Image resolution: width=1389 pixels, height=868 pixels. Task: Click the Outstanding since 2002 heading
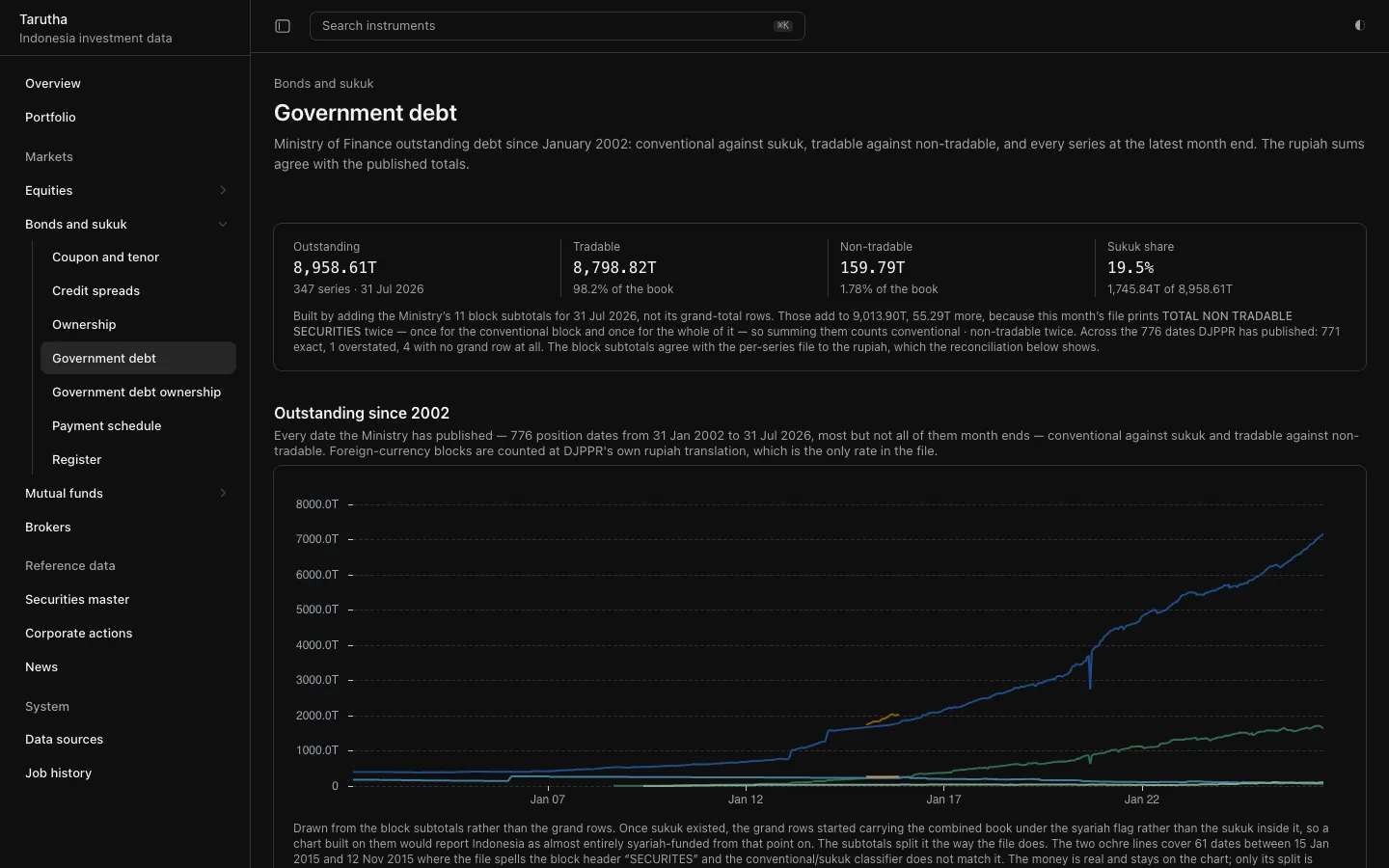(x=362, y=413)
